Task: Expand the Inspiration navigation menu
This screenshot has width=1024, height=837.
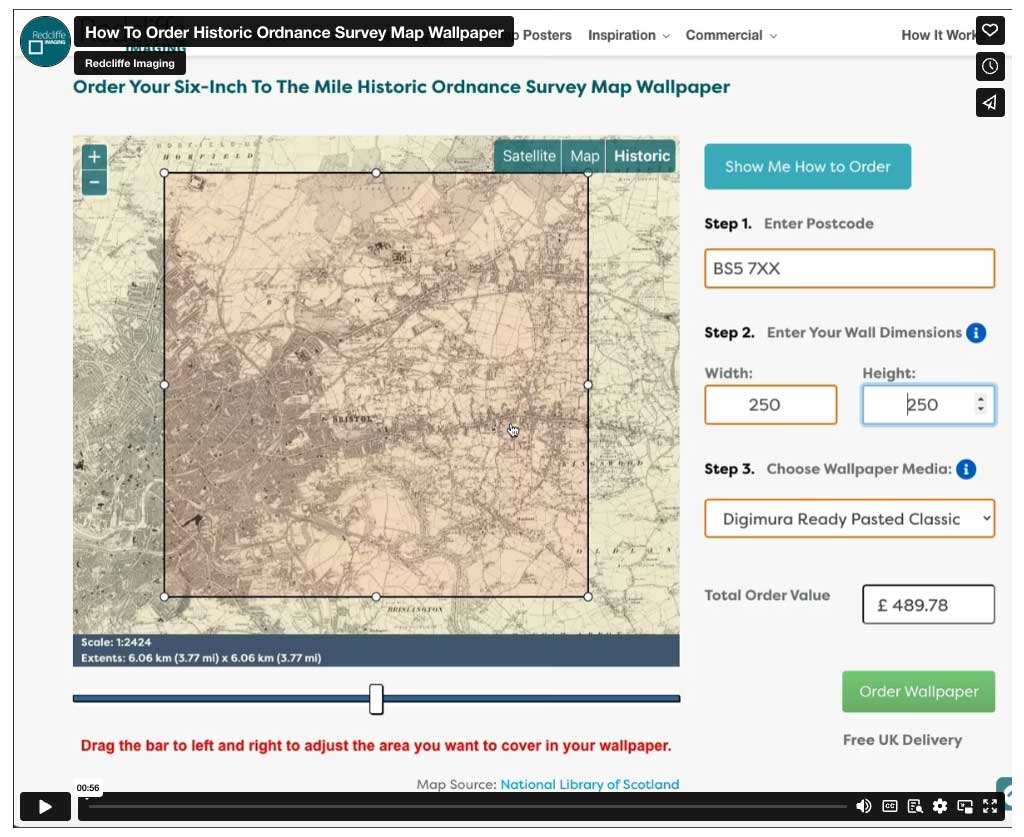Action: tap(622, 35)
